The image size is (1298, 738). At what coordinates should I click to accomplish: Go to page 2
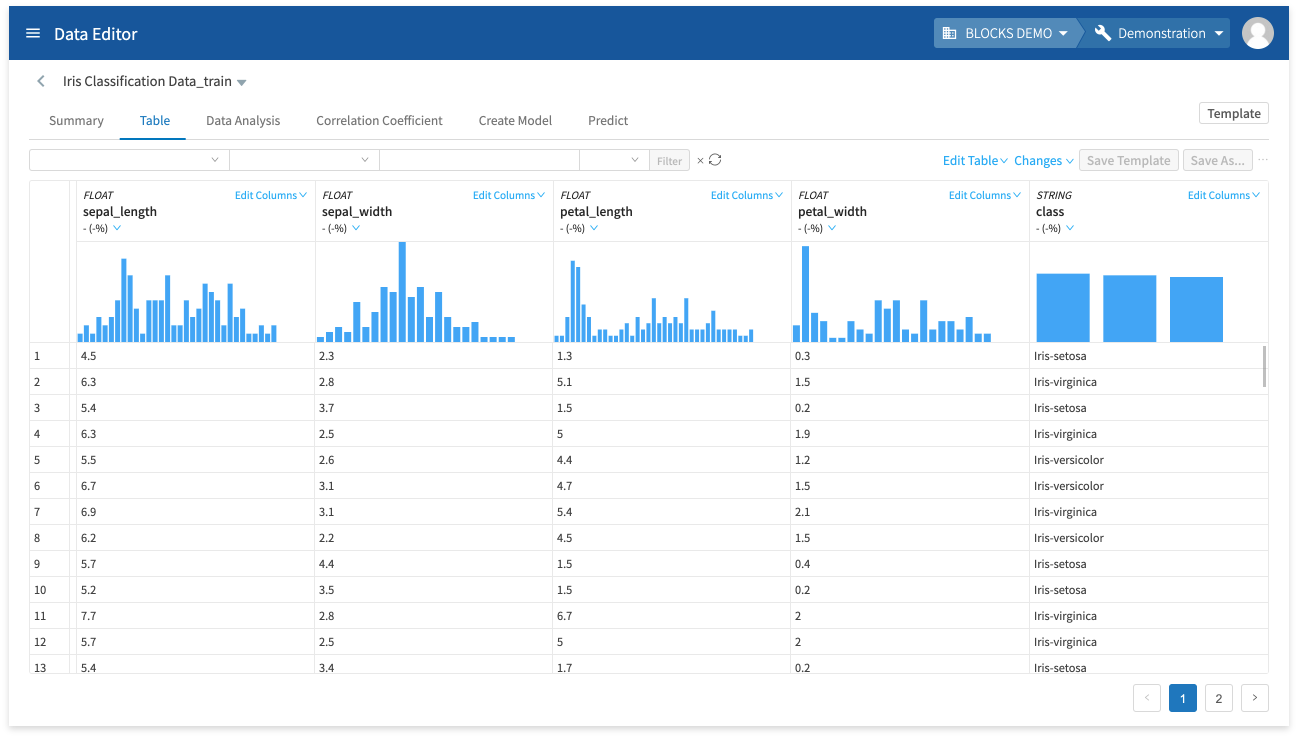(1218, 698)
